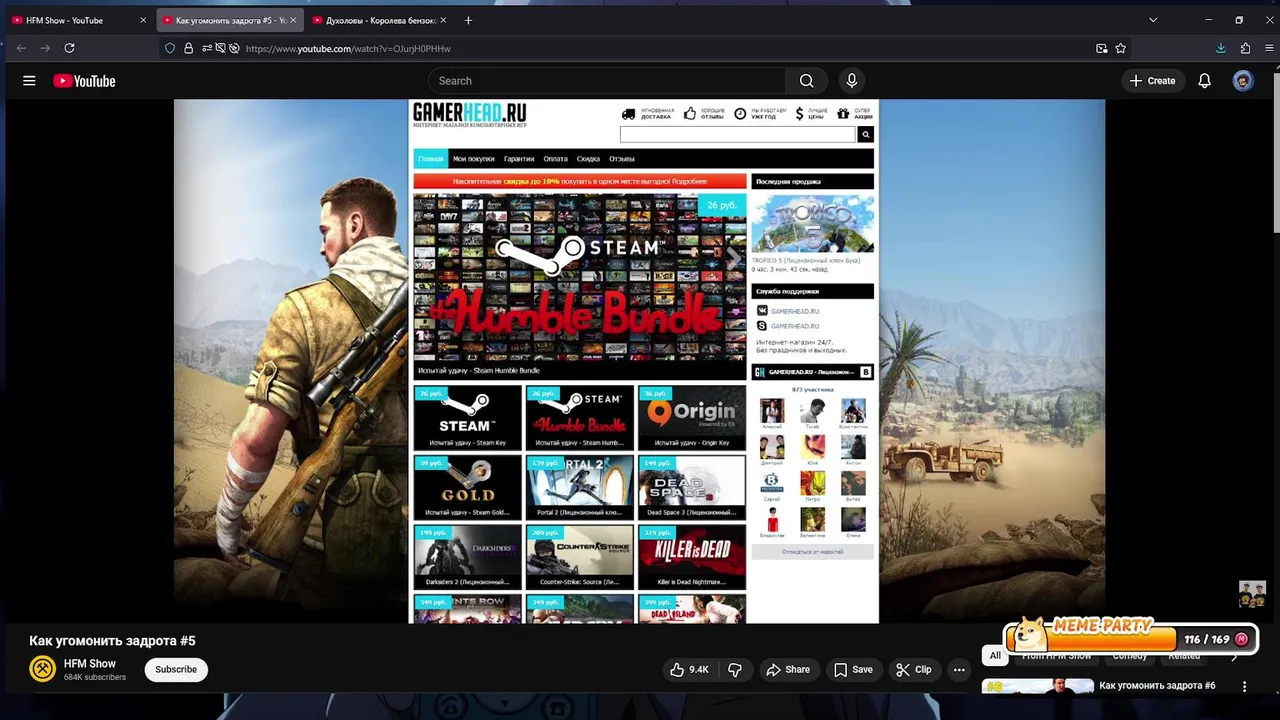Like the video with thumbs up
1280x720 pixels.
pos(690,669)
